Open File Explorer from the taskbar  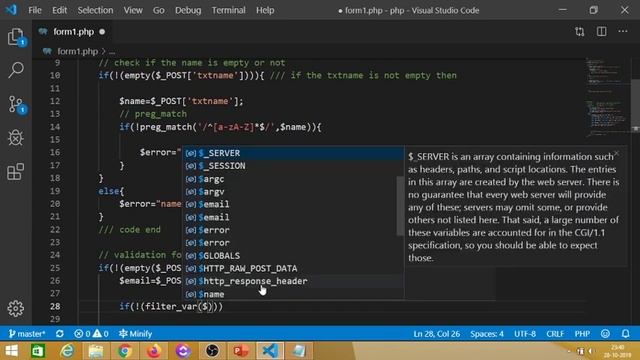point(96,351)
